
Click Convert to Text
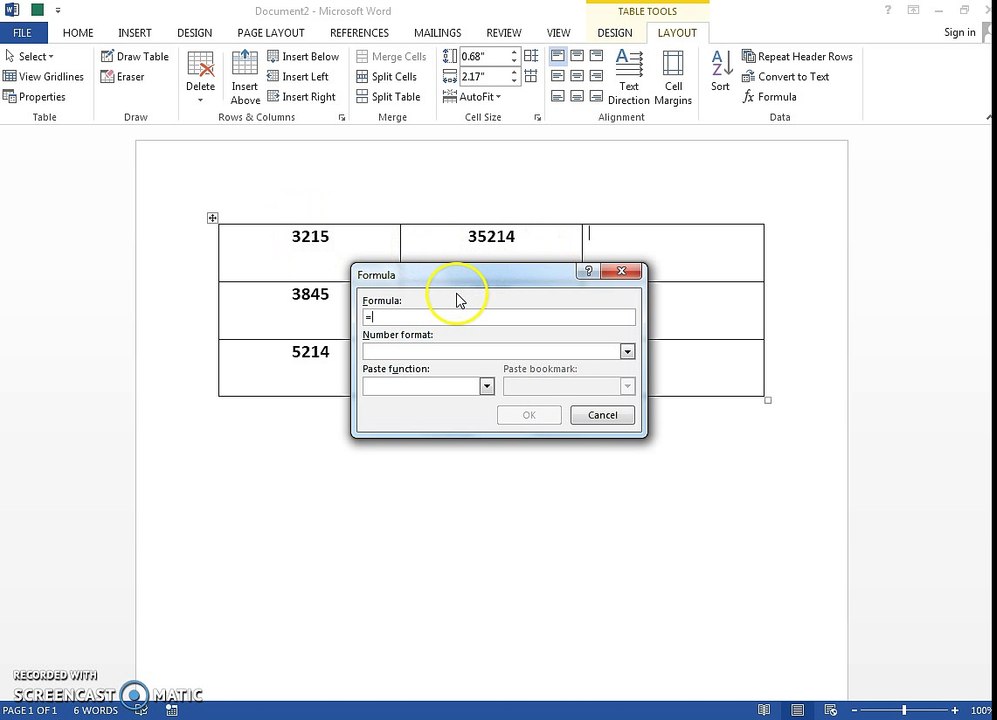pos(785,77)
